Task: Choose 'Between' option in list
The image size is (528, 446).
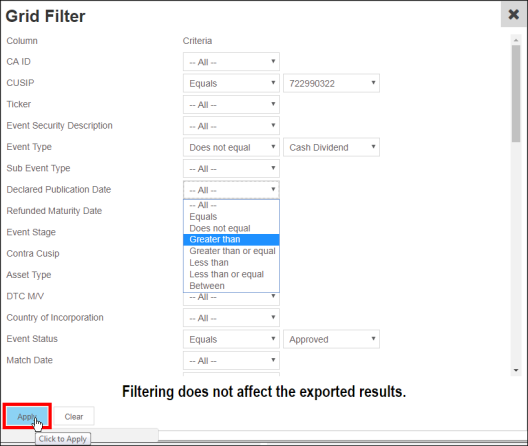Action: 231,286
